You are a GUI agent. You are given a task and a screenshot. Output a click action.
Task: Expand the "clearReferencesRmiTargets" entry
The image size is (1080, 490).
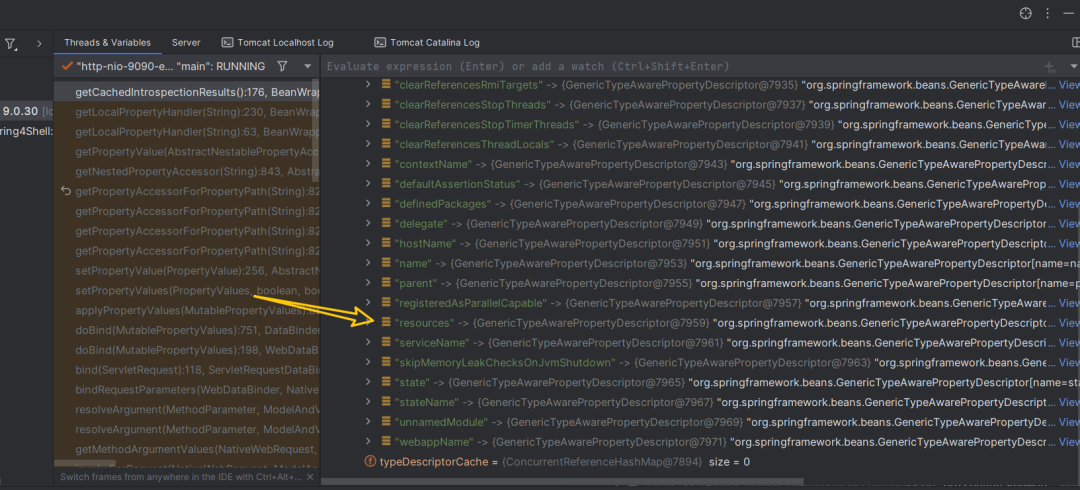point(368,85)
